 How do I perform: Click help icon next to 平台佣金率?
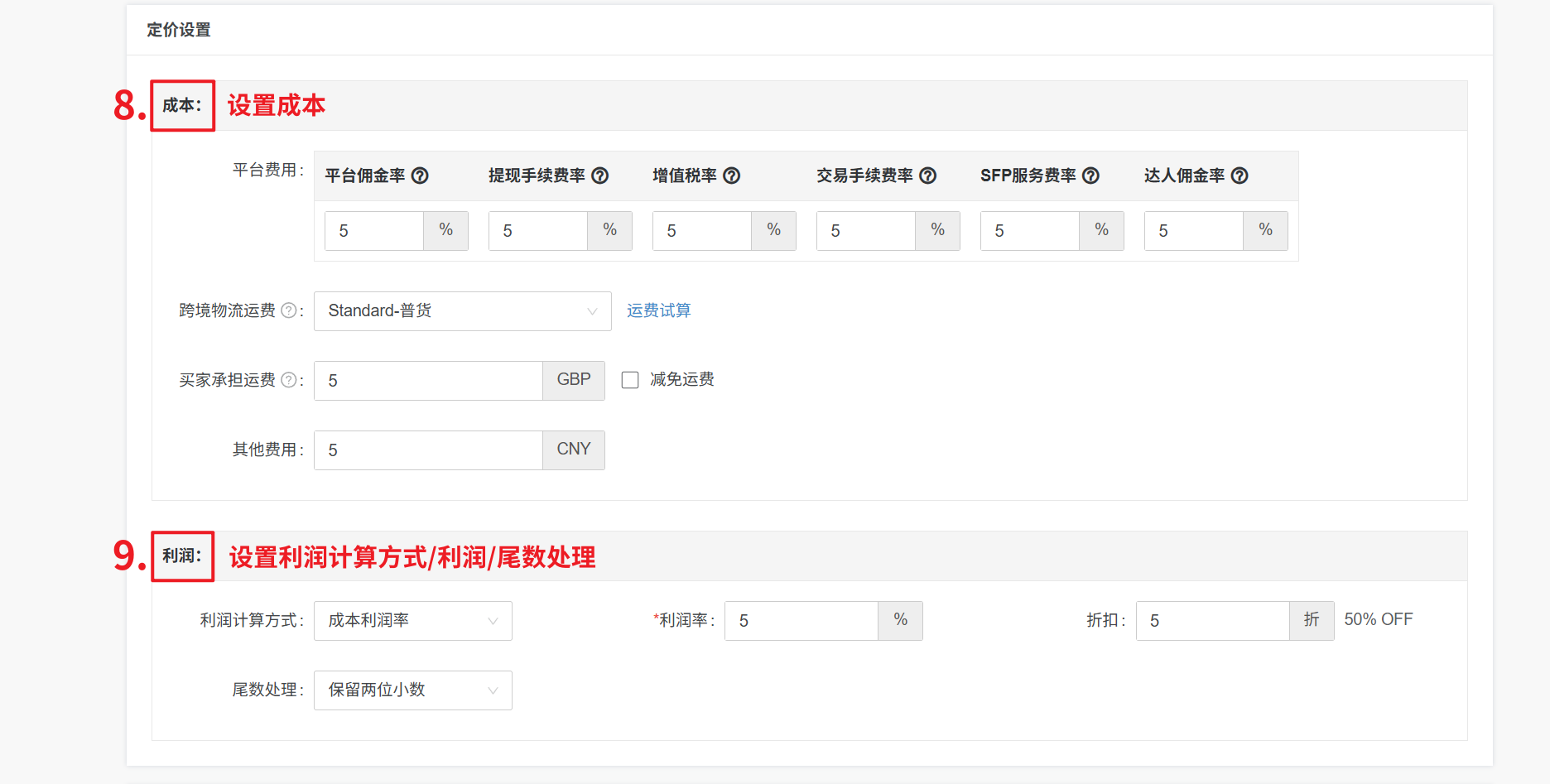[x=420, y=176]
